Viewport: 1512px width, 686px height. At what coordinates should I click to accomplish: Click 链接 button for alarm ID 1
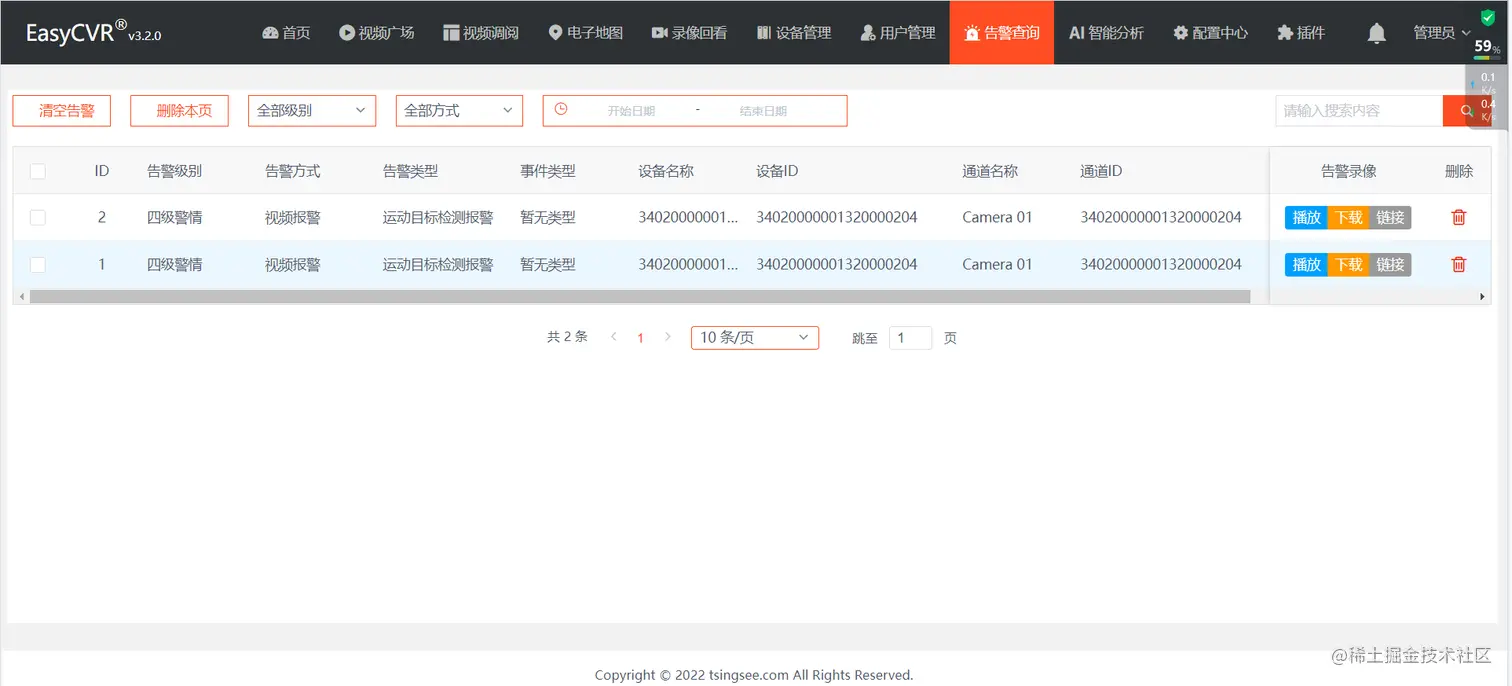point(1390,264)
